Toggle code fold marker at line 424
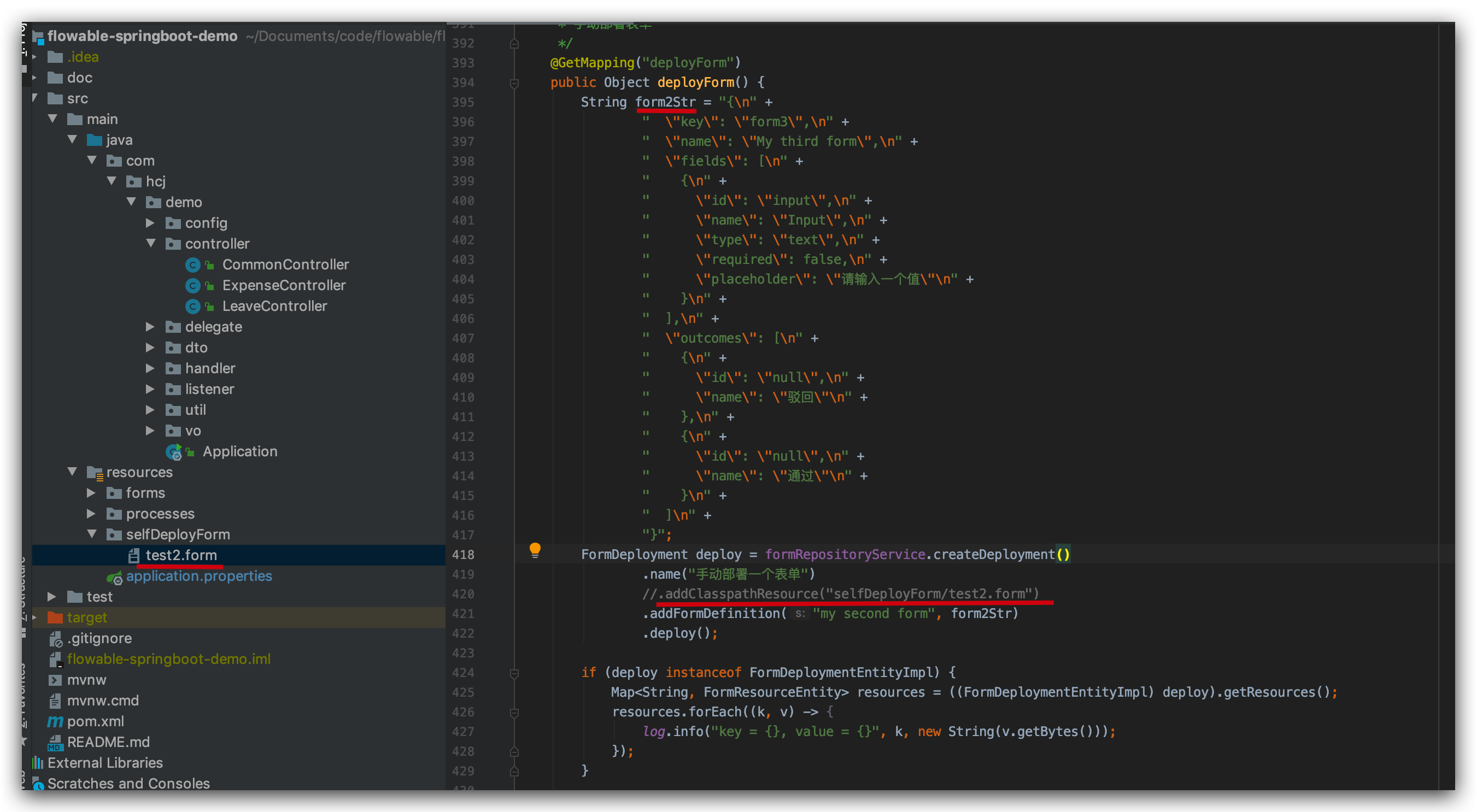The image size is (1477, 812). (514, 673)
